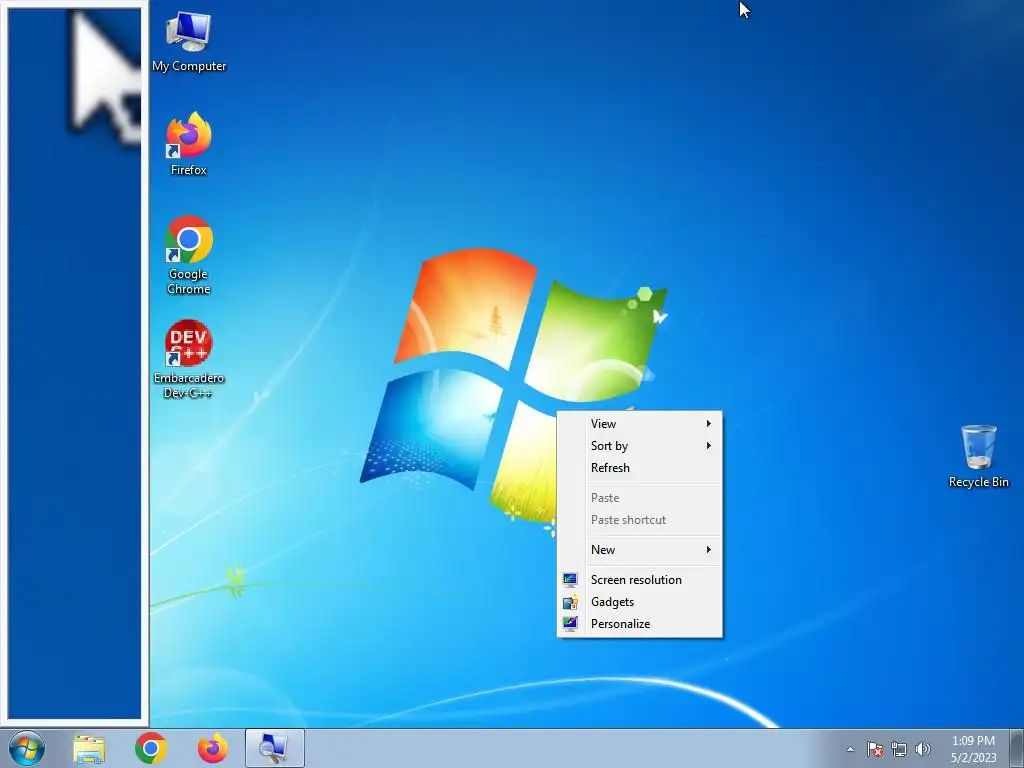Click the Personalize monitor icon
Image resolution: width=1024 pixels, height=768 pixels.
(570, 624)
